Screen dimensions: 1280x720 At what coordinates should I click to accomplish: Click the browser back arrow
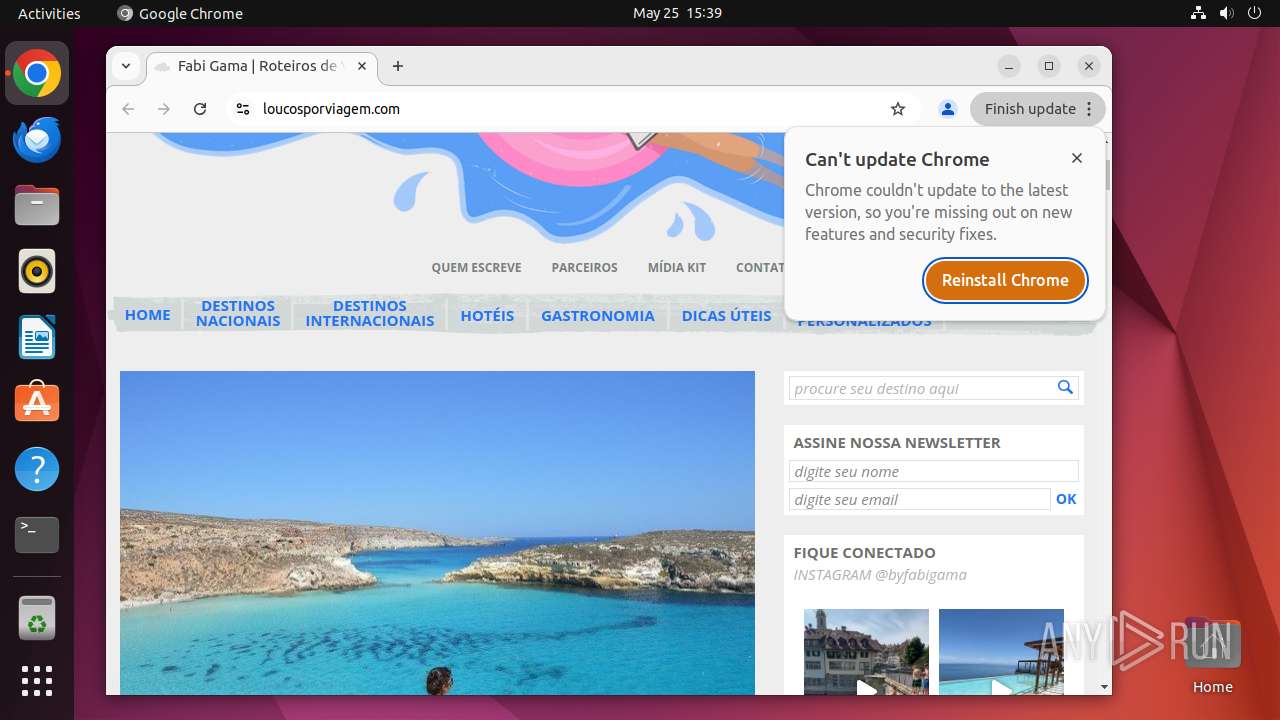[128, 109]
